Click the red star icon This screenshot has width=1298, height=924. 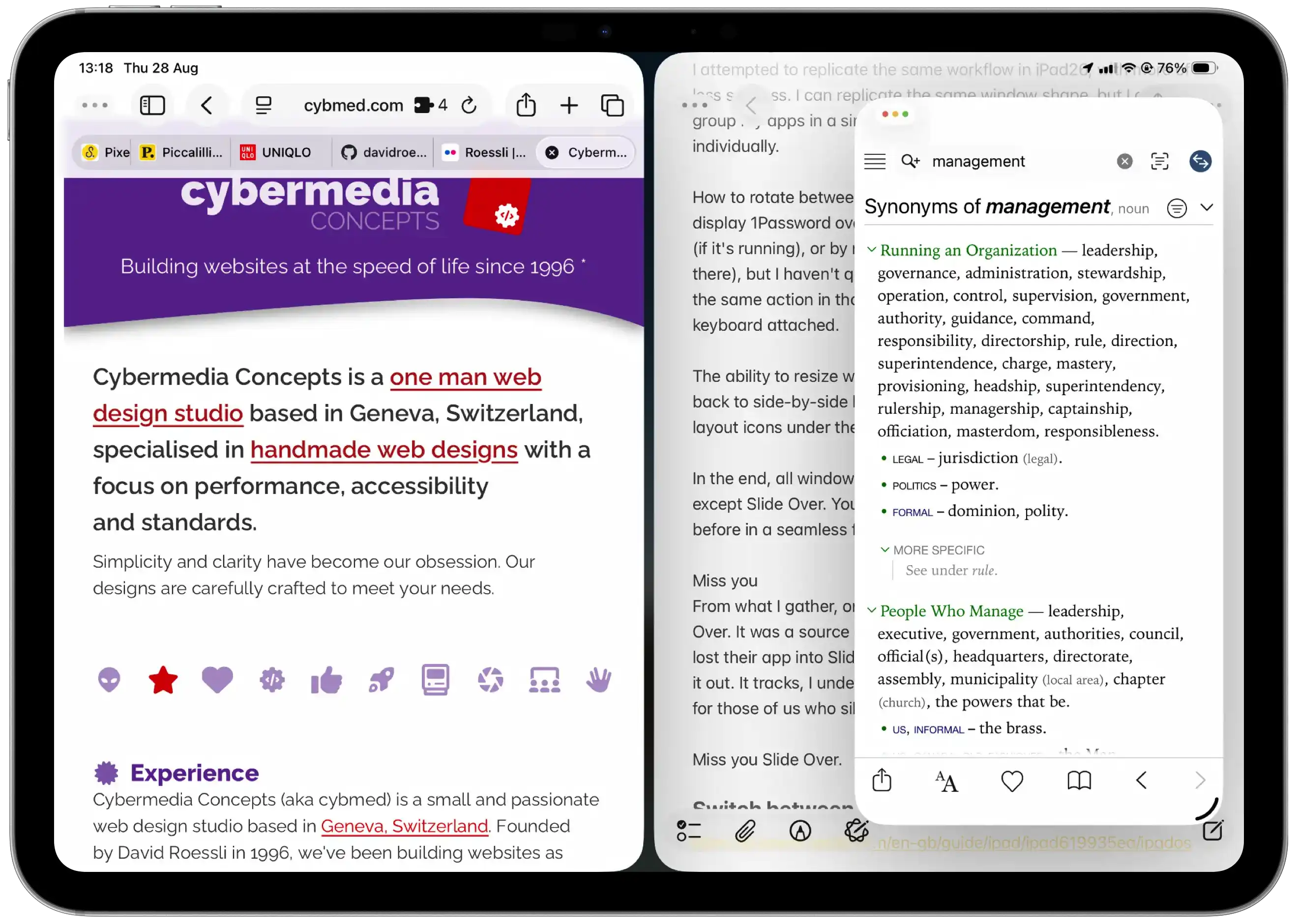click(x=163, y=679)
